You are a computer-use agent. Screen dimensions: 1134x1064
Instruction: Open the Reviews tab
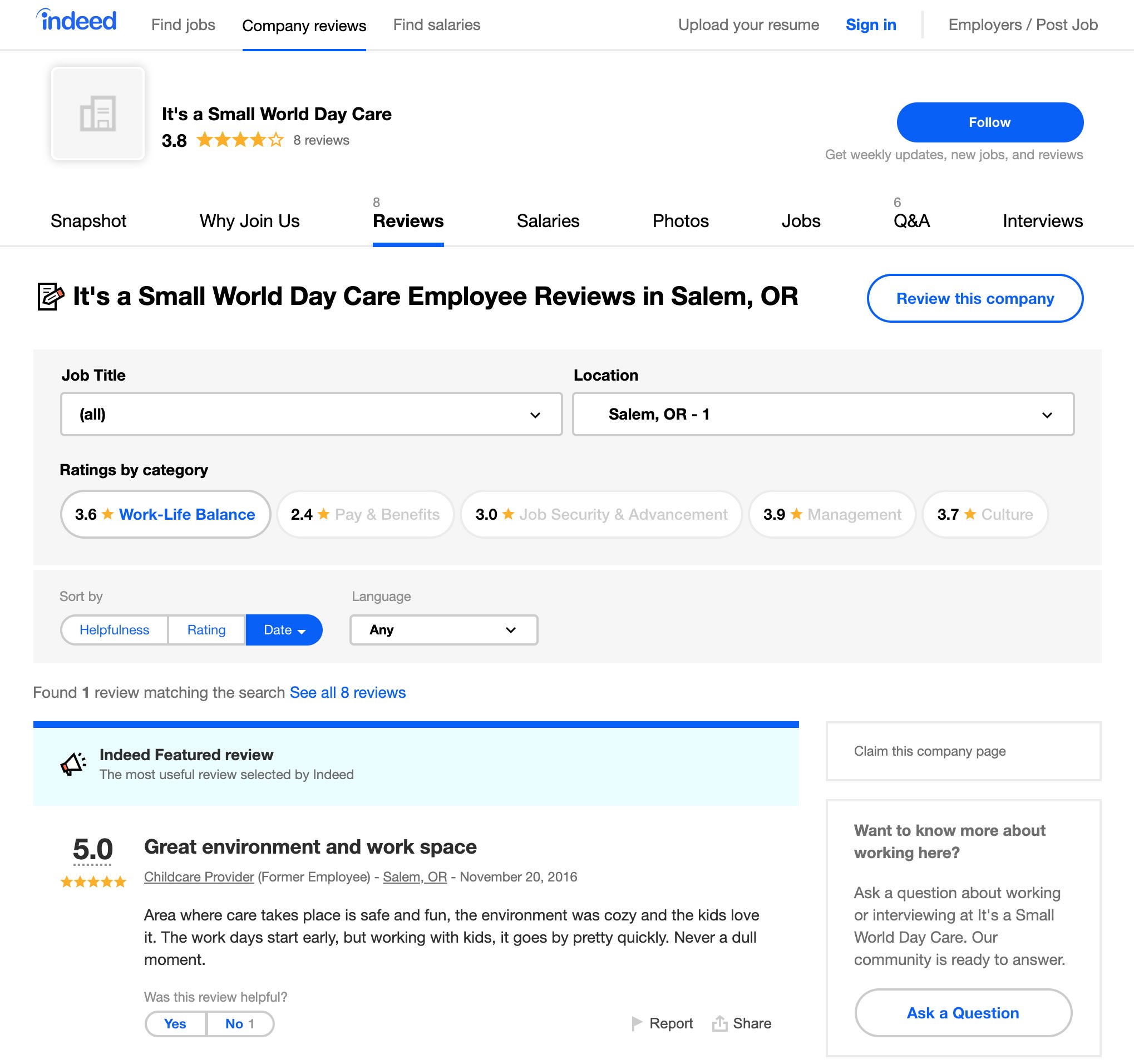coord(408,221)
